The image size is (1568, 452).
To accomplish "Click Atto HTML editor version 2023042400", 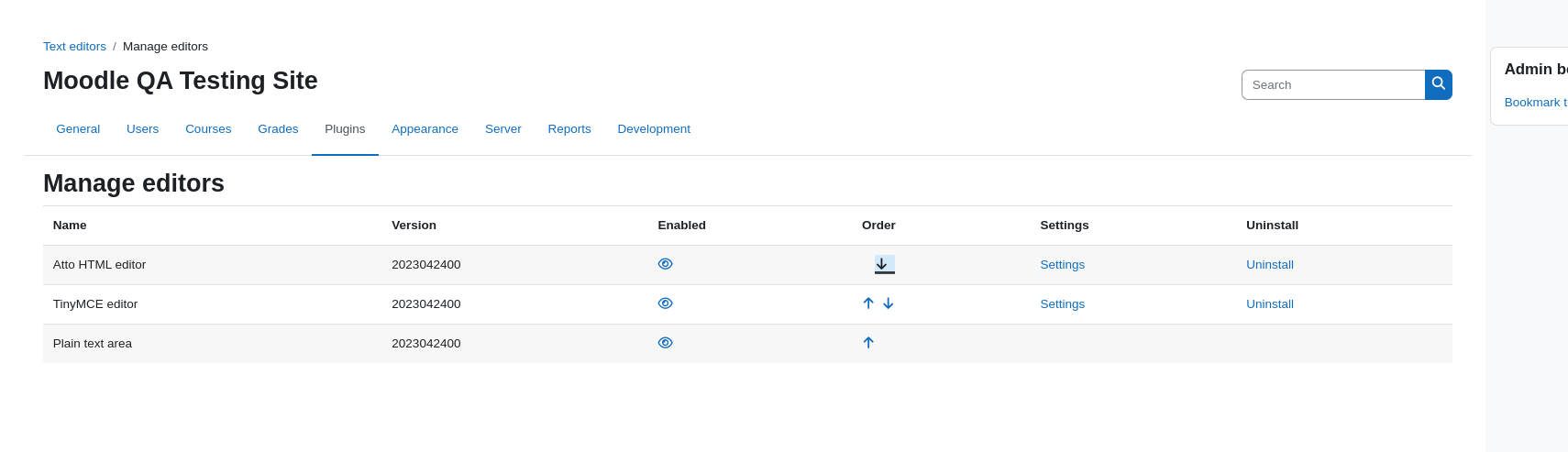I will point(426,265).
